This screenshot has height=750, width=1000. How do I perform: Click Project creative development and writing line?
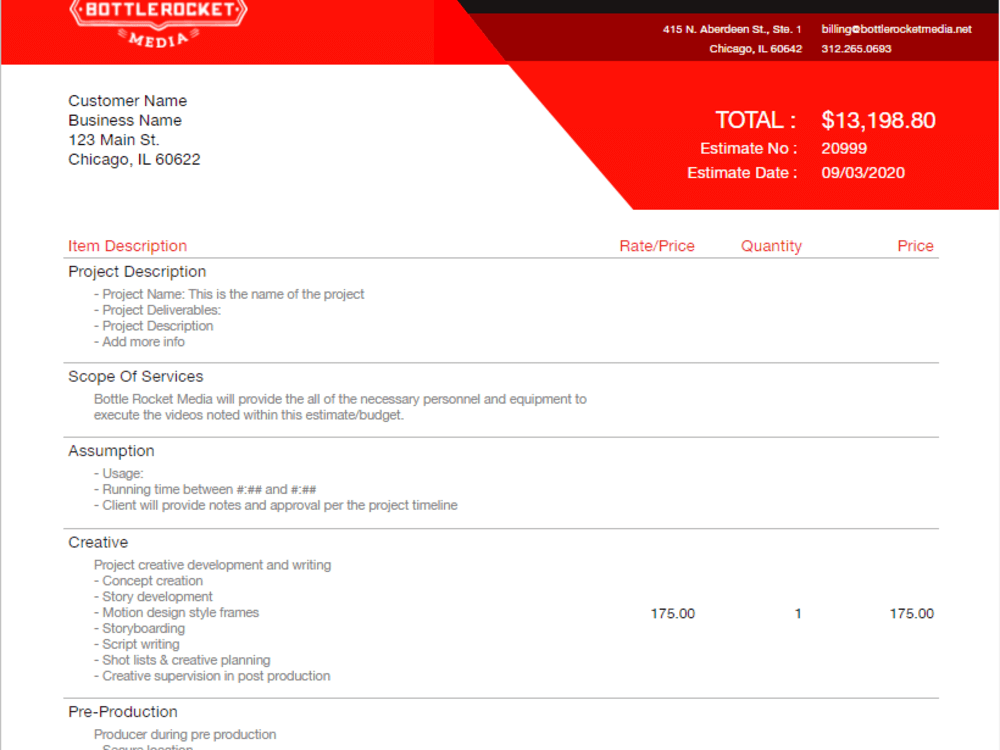click(x=212, y=565)
